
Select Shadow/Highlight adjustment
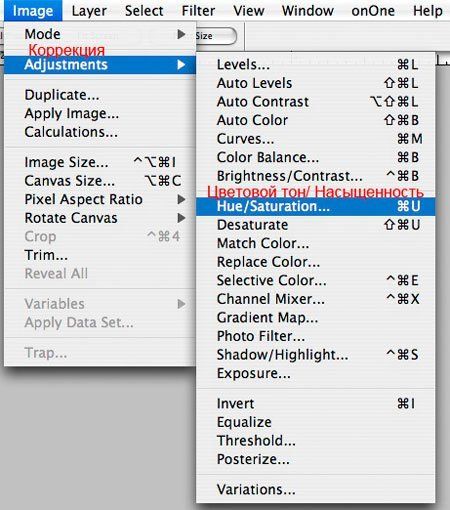(315, 355)
